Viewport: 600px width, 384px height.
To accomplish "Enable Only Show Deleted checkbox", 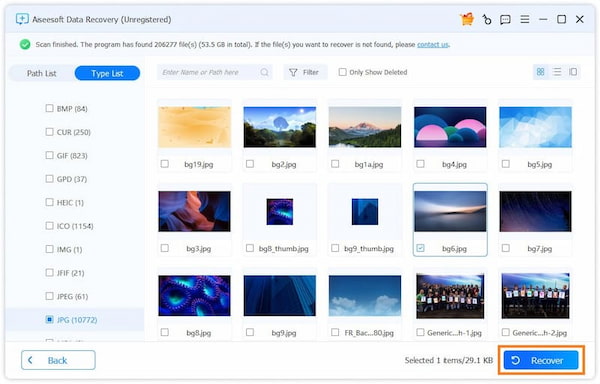I will pos(342,72).
